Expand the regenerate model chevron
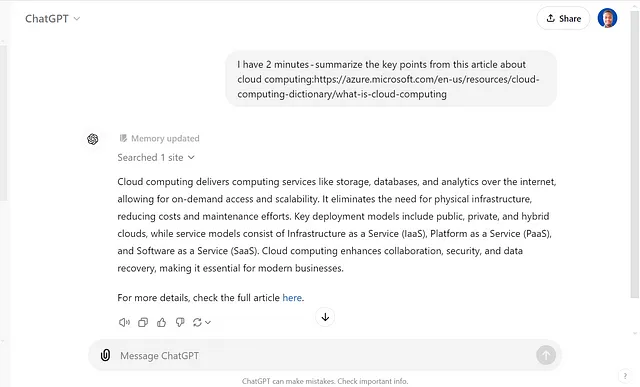The width and height of the screenshot is (640, 387). point(208,322)
